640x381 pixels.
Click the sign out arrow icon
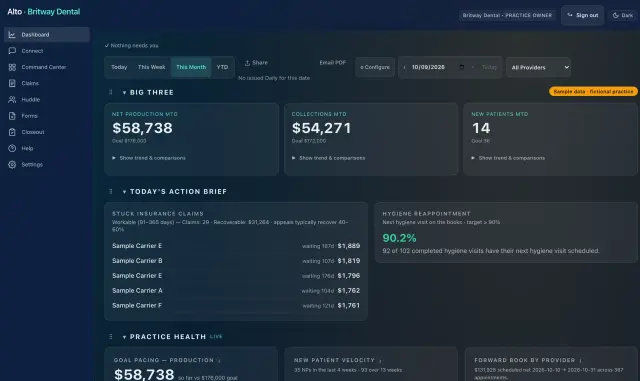(x=570, y=15)
